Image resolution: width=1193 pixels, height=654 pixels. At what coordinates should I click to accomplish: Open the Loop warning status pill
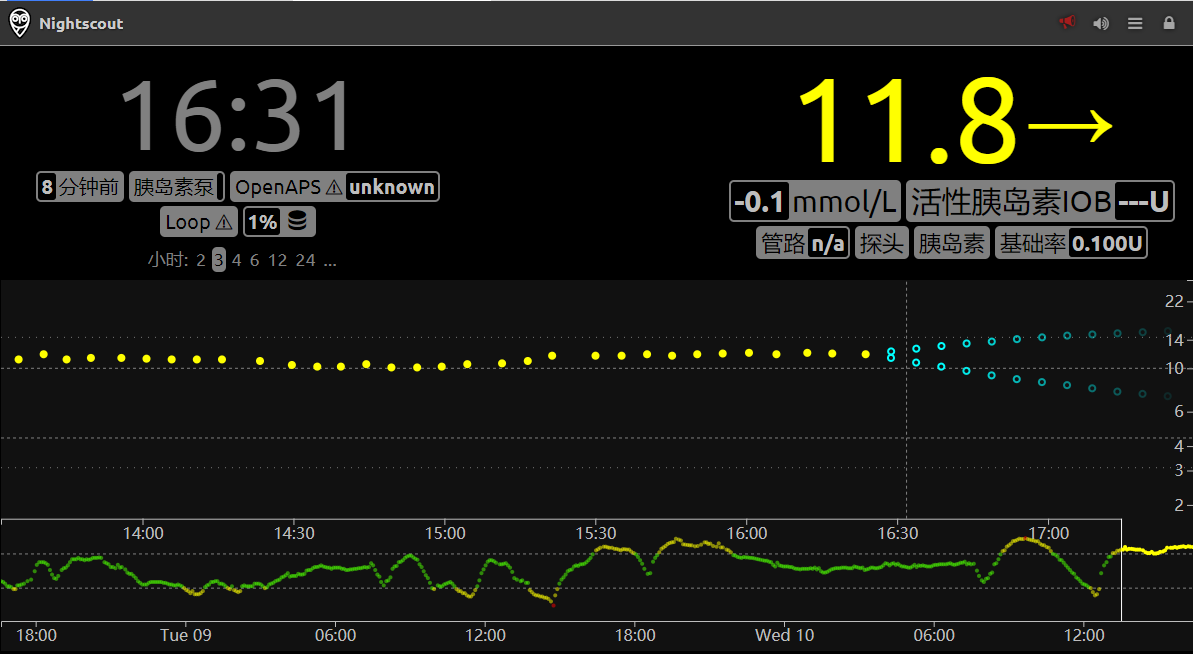coord(199,222)
